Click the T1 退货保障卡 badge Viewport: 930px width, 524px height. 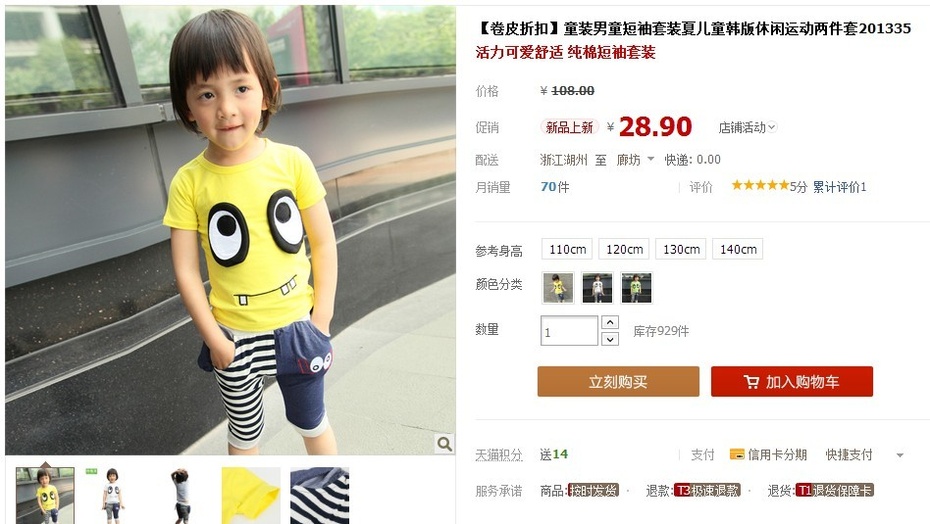pos(835,491)
